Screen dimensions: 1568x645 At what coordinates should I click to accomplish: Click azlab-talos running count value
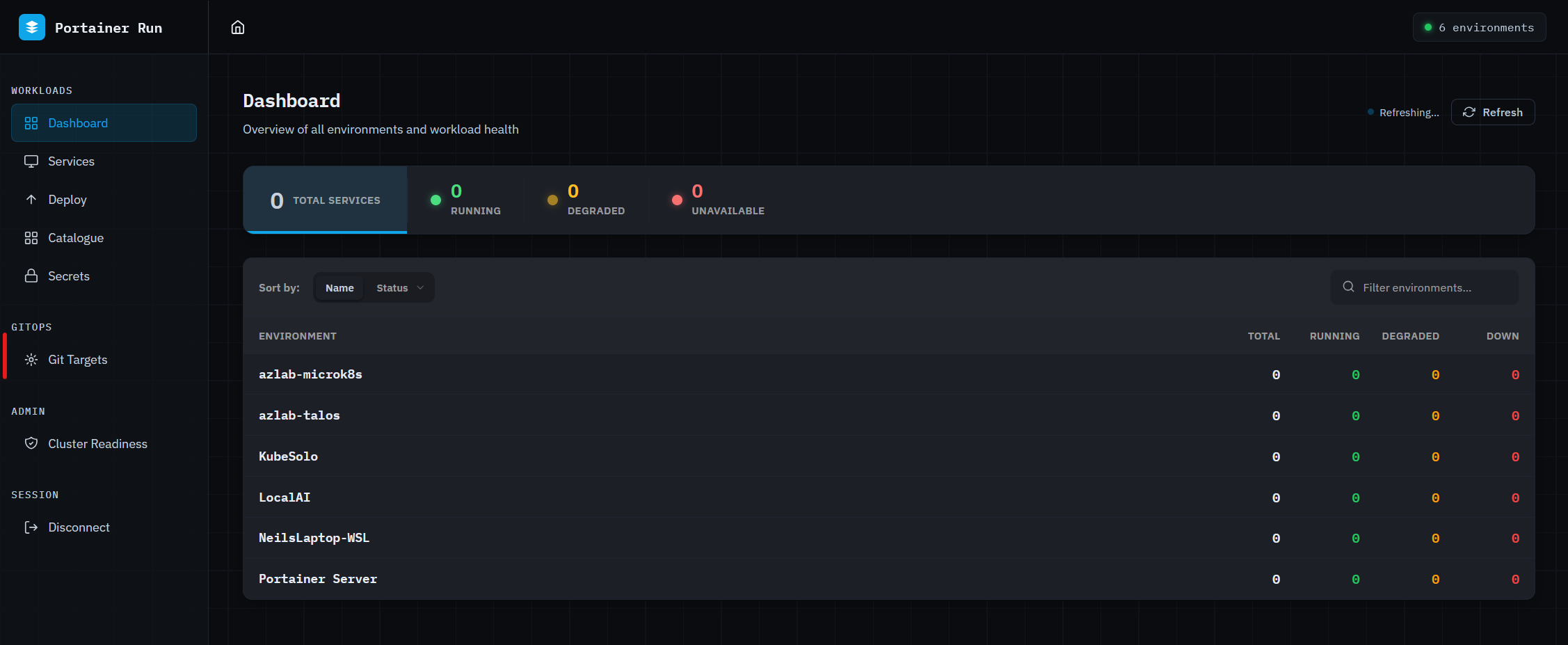[x=1356, y=416]
